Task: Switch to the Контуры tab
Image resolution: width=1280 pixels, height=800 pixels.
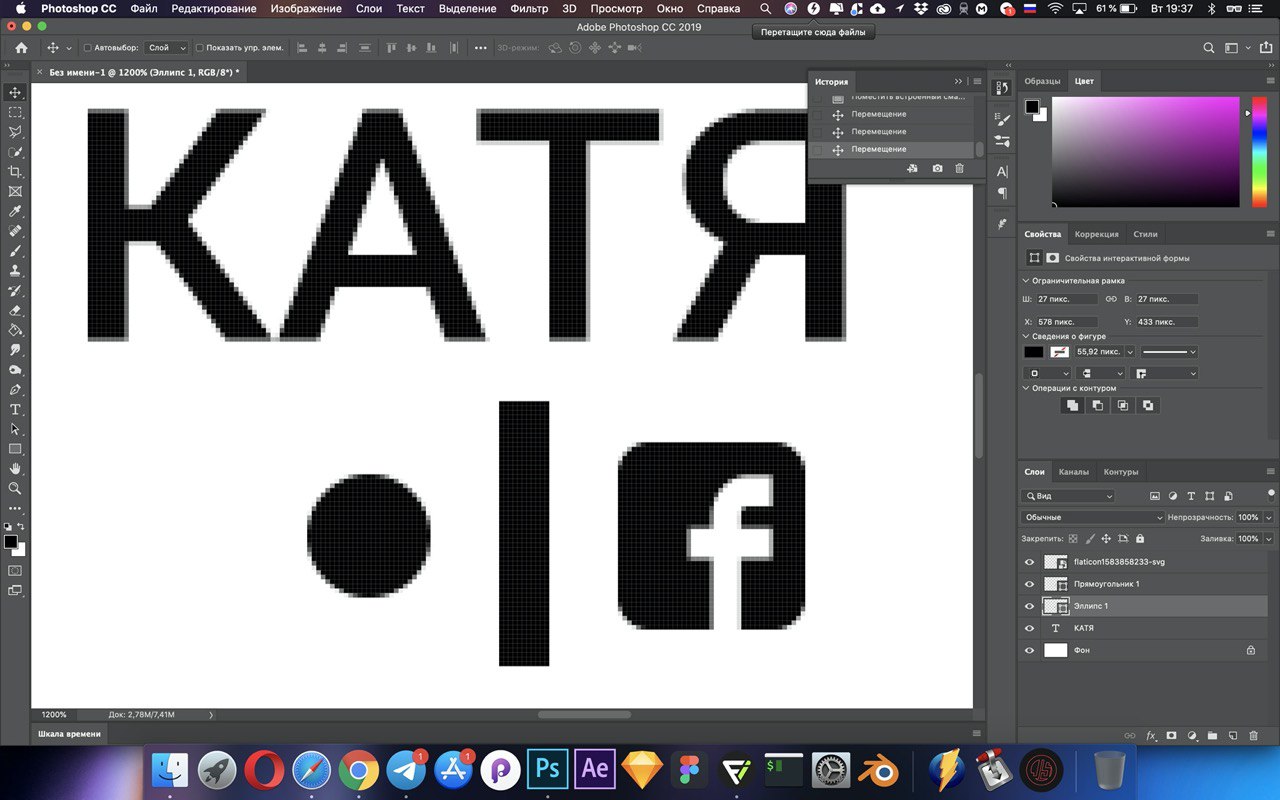Action: [x=1121, y=472]
